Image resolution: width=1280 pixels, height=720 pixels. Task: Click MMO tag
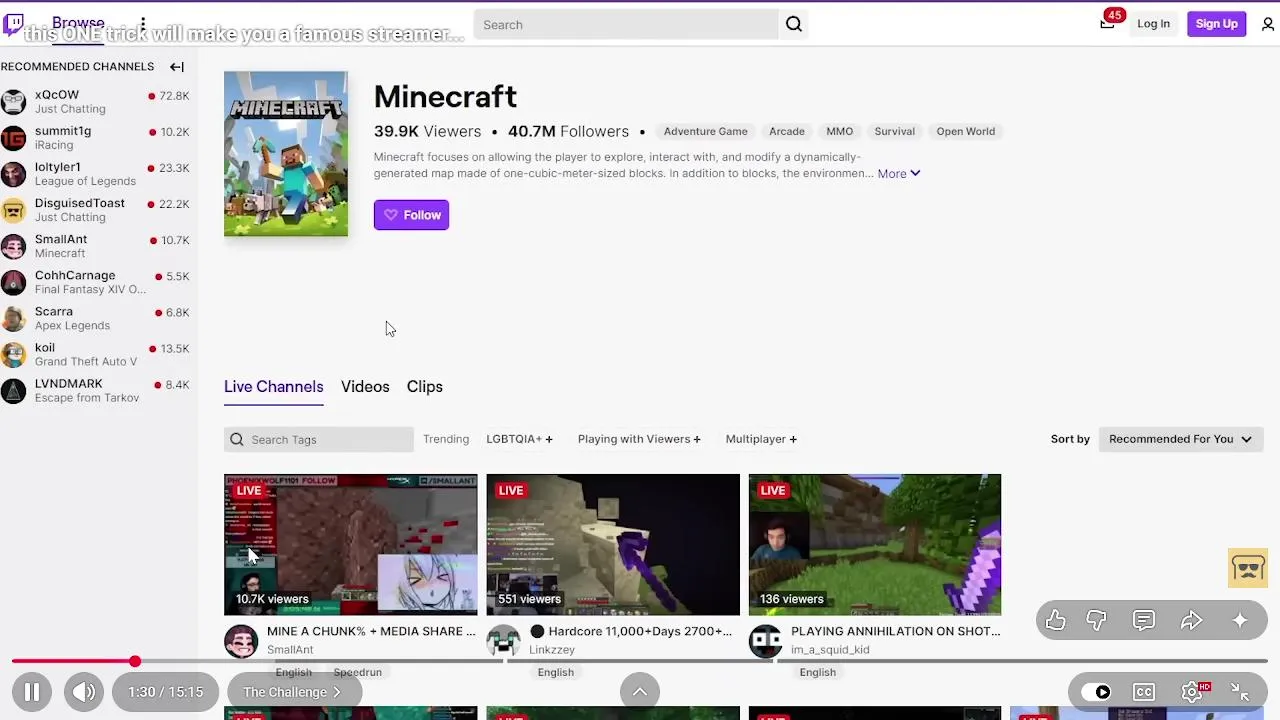tap(840, 131)
